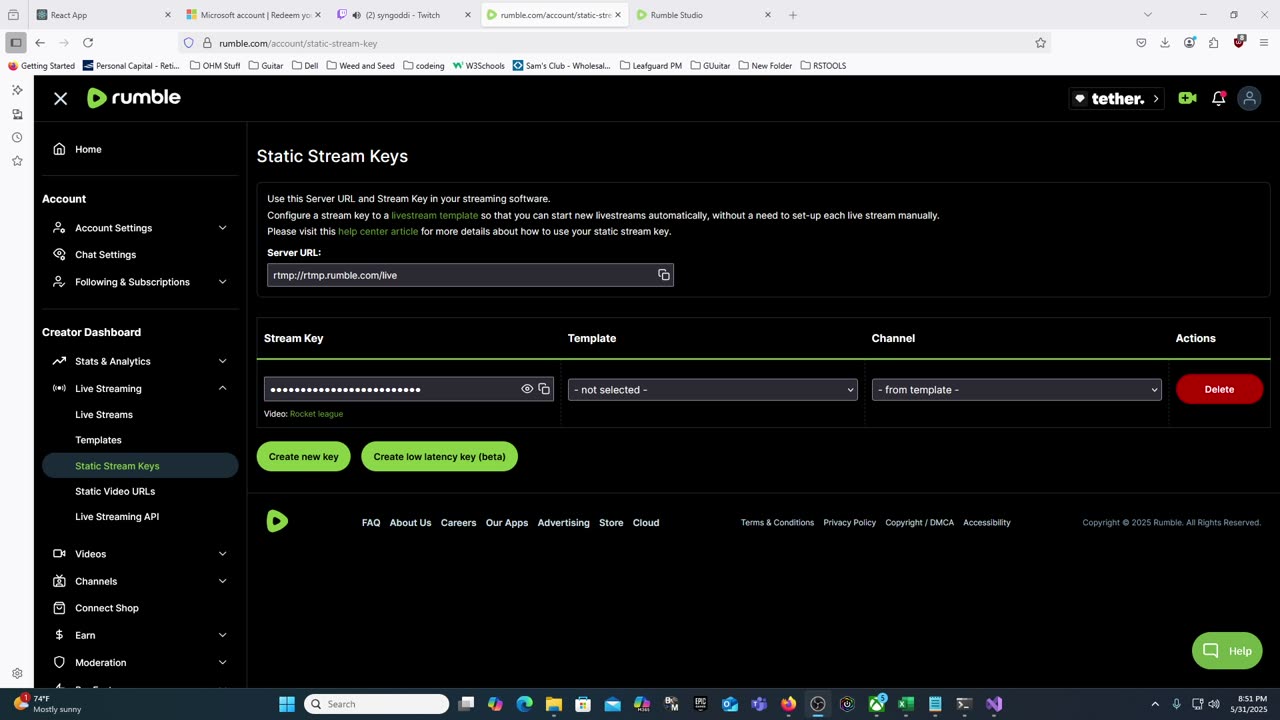Expand the Channels section
This screenshot has width=1280, height=720.
click(140, 581)
